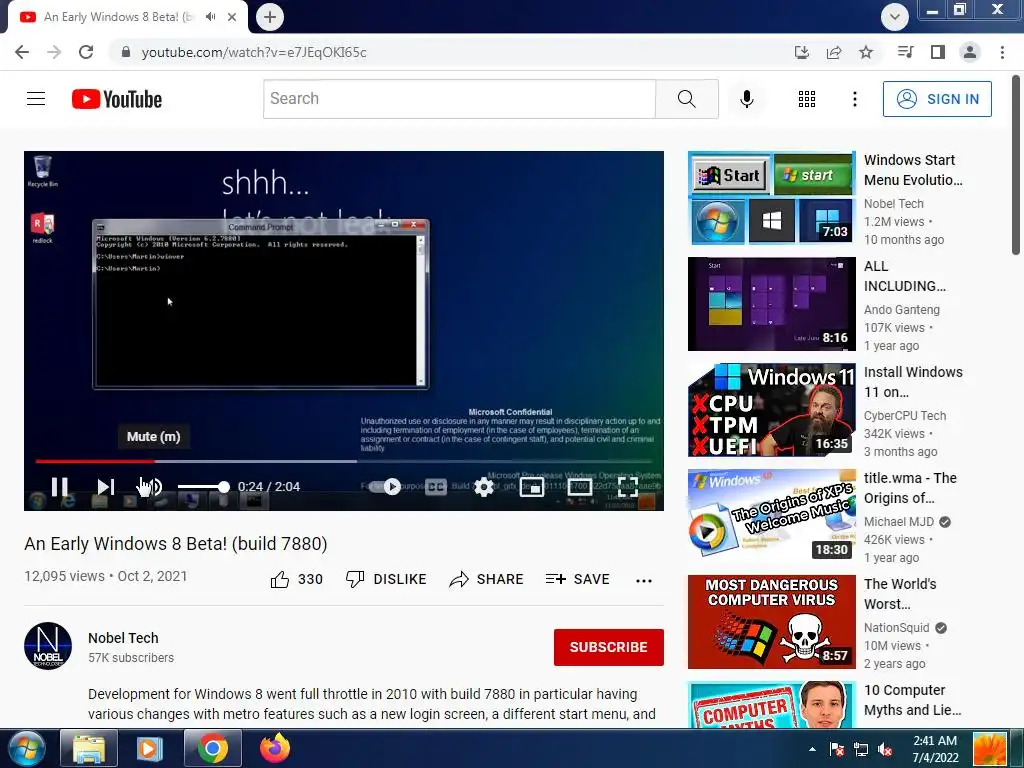Focus the YouTube Search field

click(459, 99)
